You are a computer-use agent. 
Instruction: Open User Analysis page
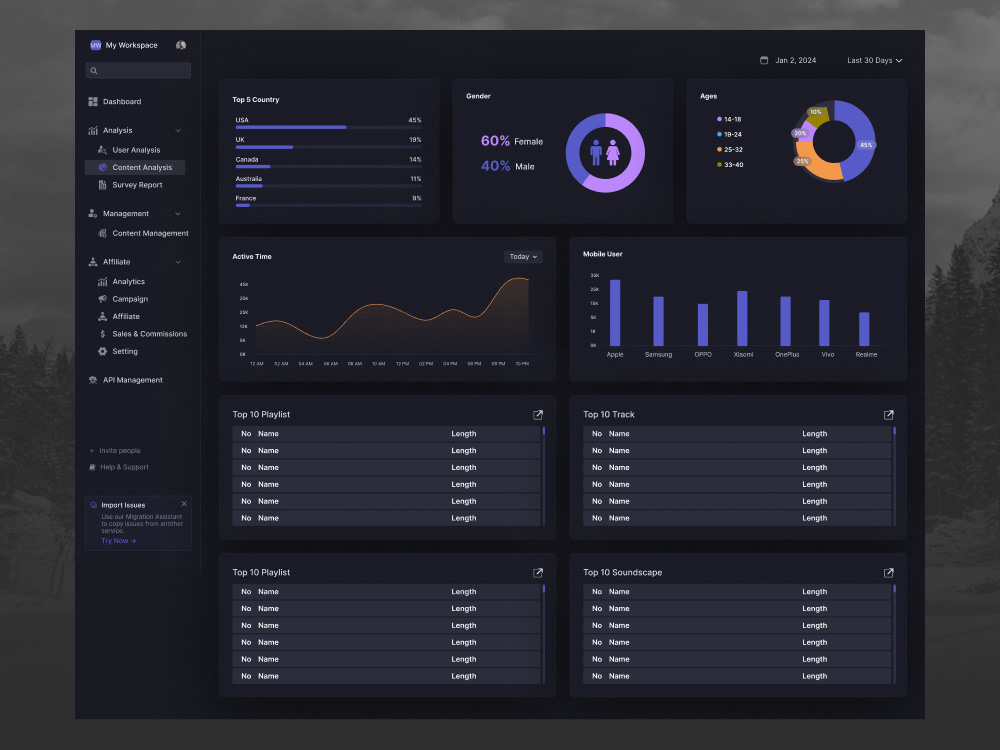(136, 150)
